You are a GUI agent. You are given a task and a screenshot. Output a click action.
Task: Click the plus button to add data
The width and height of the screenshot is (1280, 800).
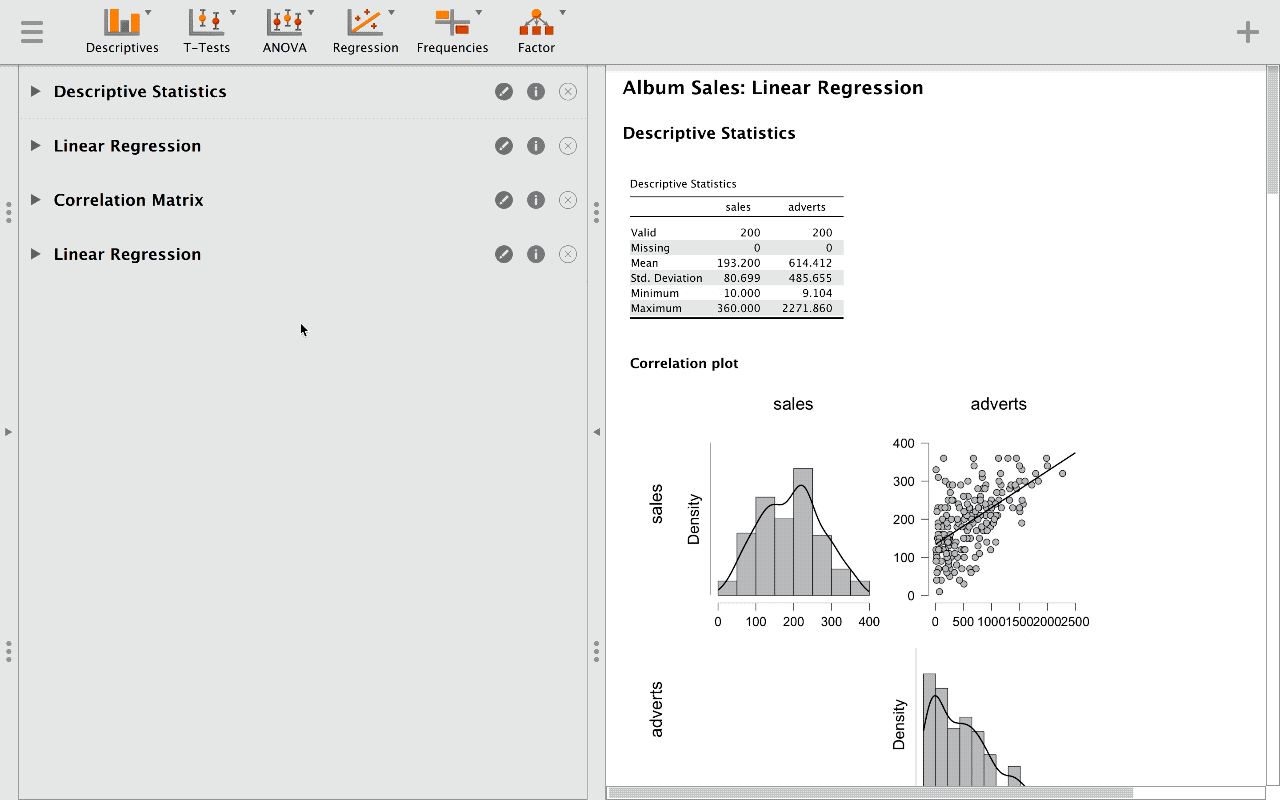[x=1247, y=30]
